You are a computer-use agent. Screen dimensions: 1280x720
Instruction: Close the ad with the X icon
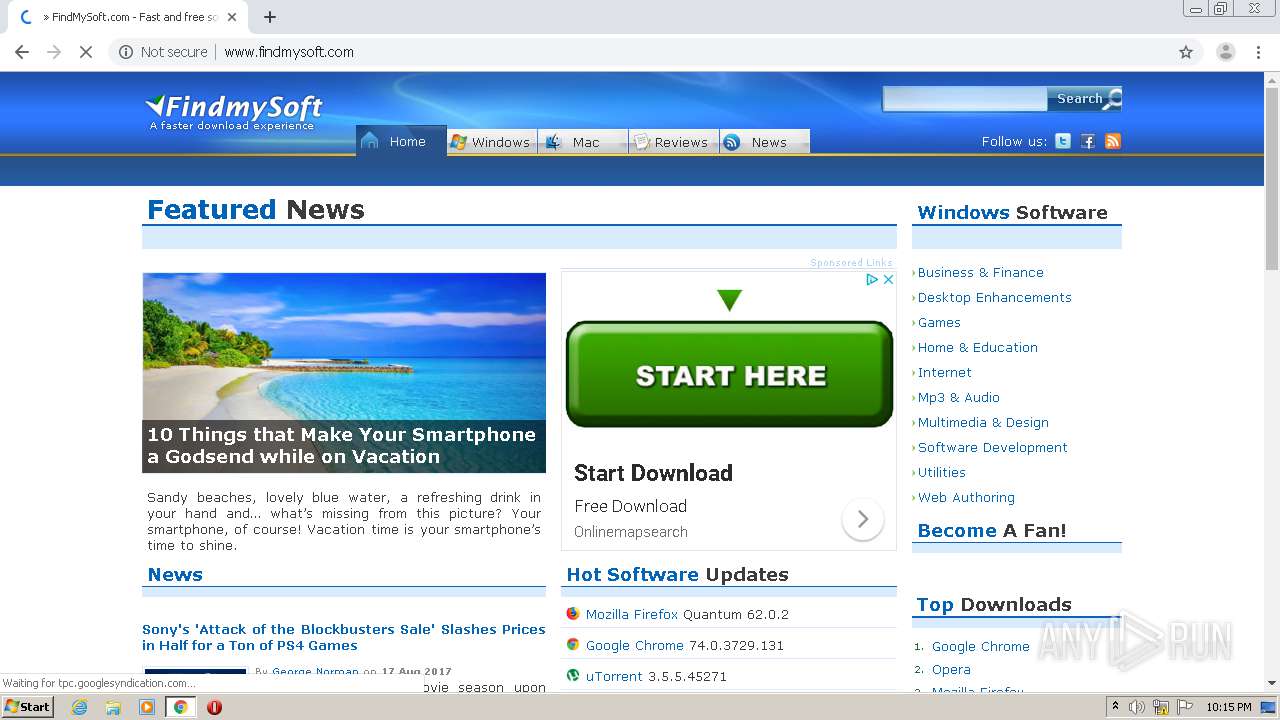(887, 280)
